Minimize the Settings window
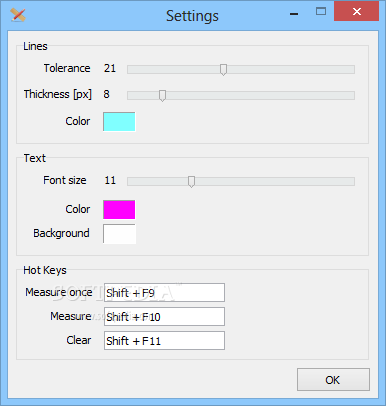 294,14
